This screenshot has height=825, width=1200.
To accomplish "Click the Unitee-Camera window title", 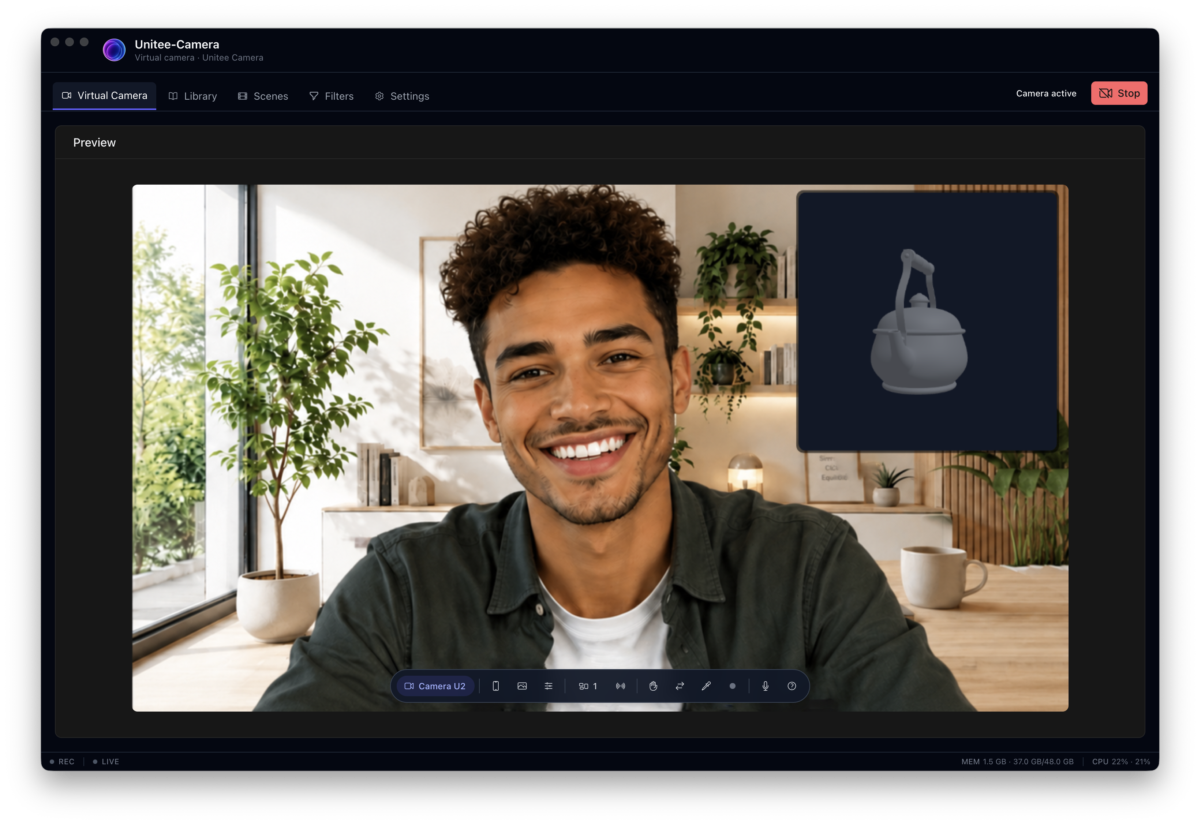I will 177,44.
